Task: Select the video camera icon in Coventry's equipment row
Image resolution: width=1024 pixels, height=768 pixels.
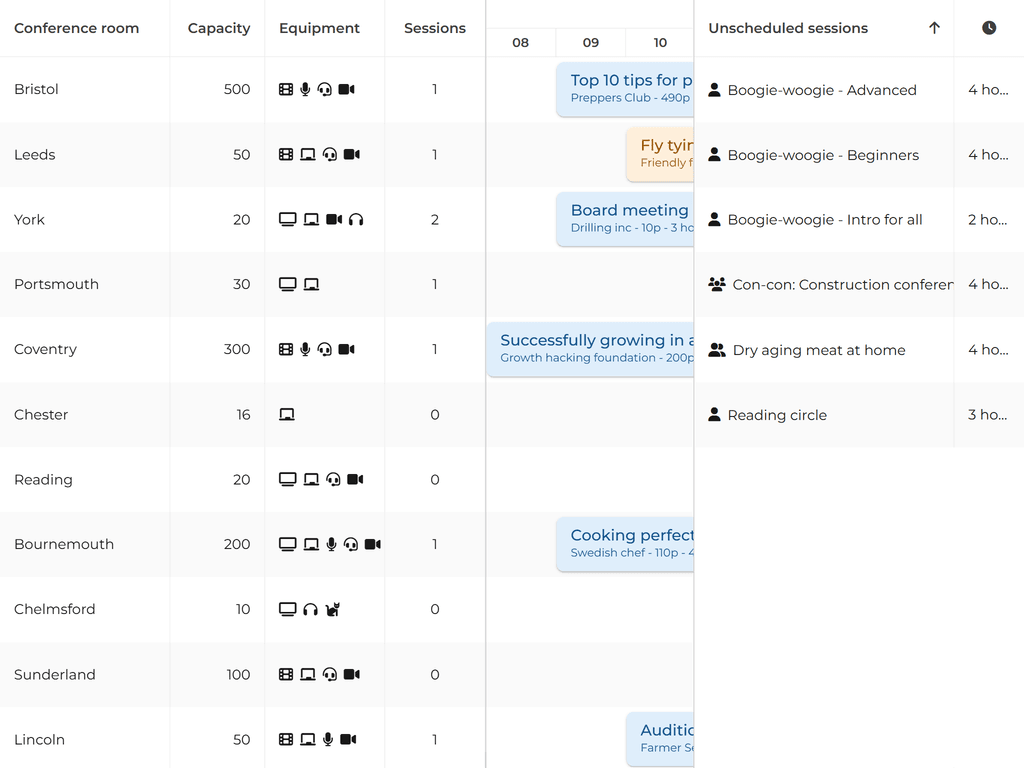Action: (347, 349)
